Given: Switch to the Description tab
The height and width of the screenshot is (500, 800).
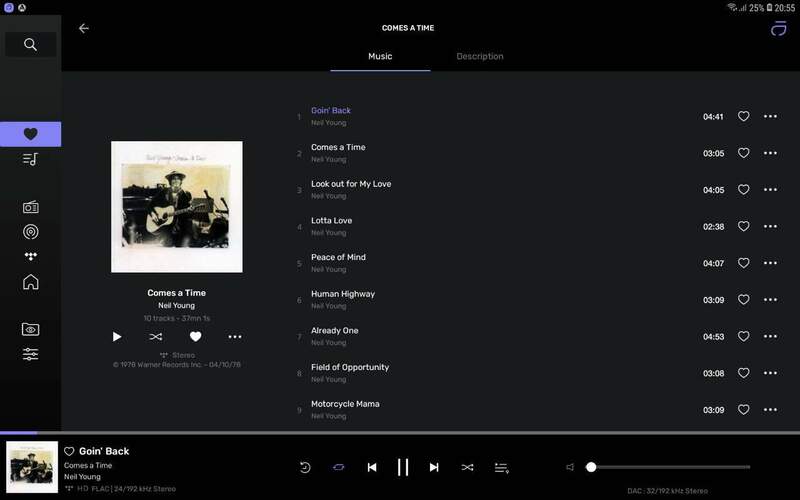Looking at the screenshot, I should point(480,57).
